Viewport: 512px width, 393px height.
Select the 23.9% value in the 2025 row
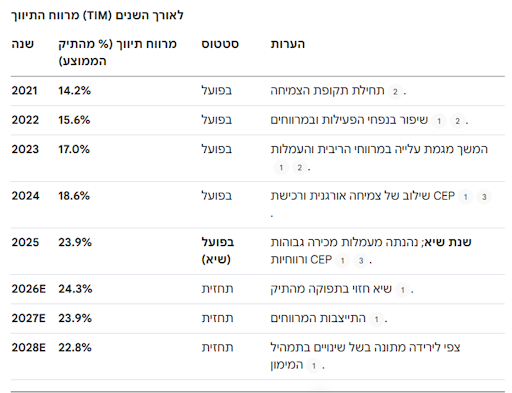coord(75,242)
